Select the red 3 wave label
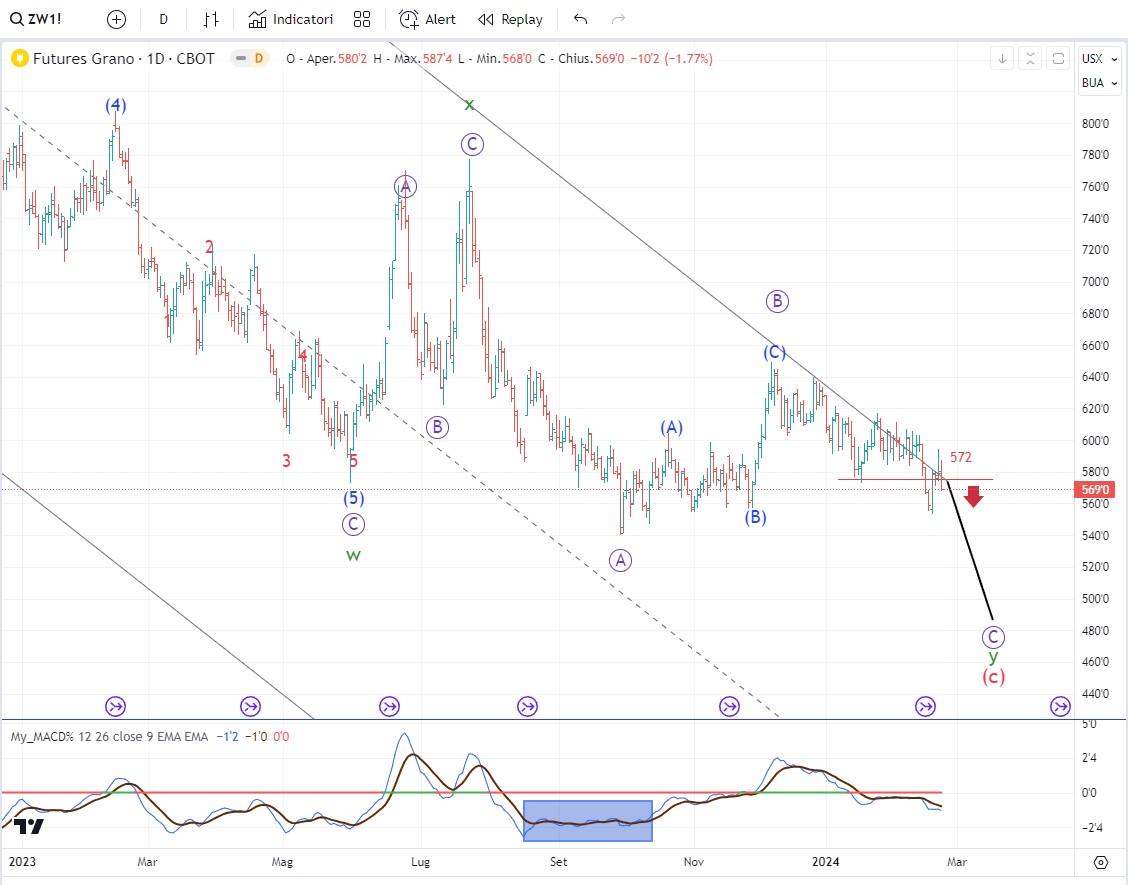 click(286, 460)
